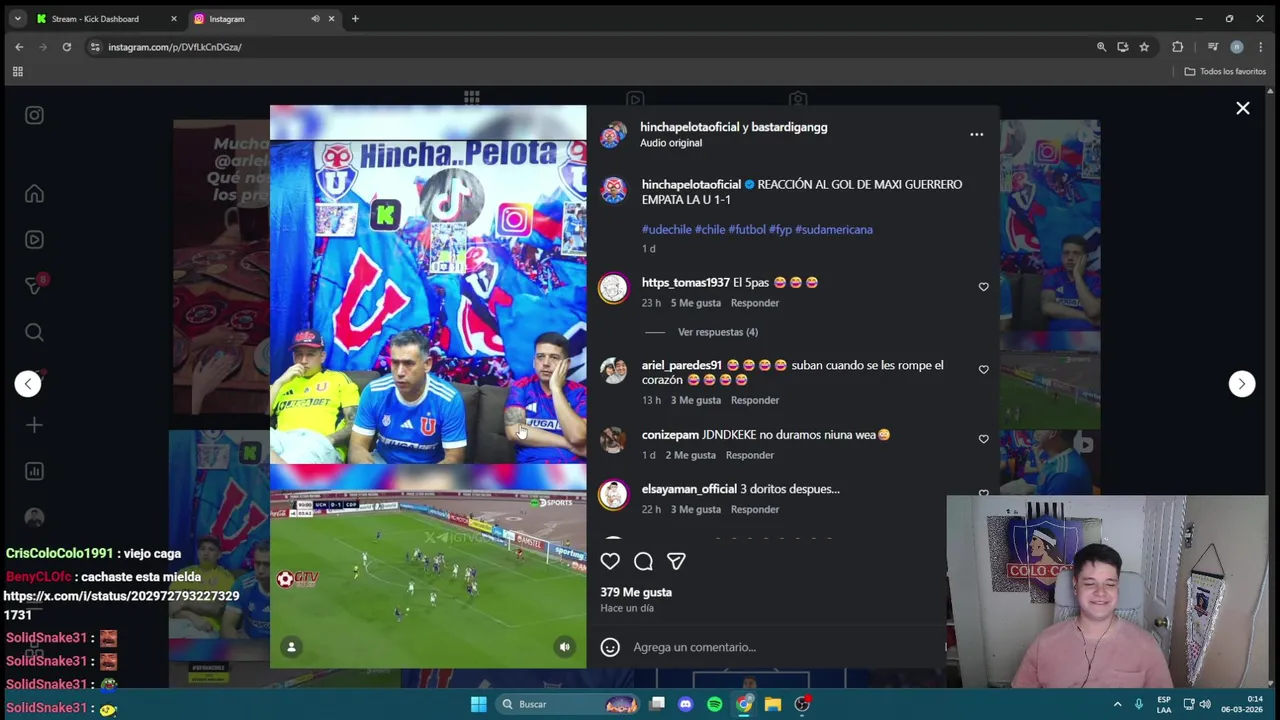
Task: Open Create plus icon in sidebar
Action: point(34,425)
